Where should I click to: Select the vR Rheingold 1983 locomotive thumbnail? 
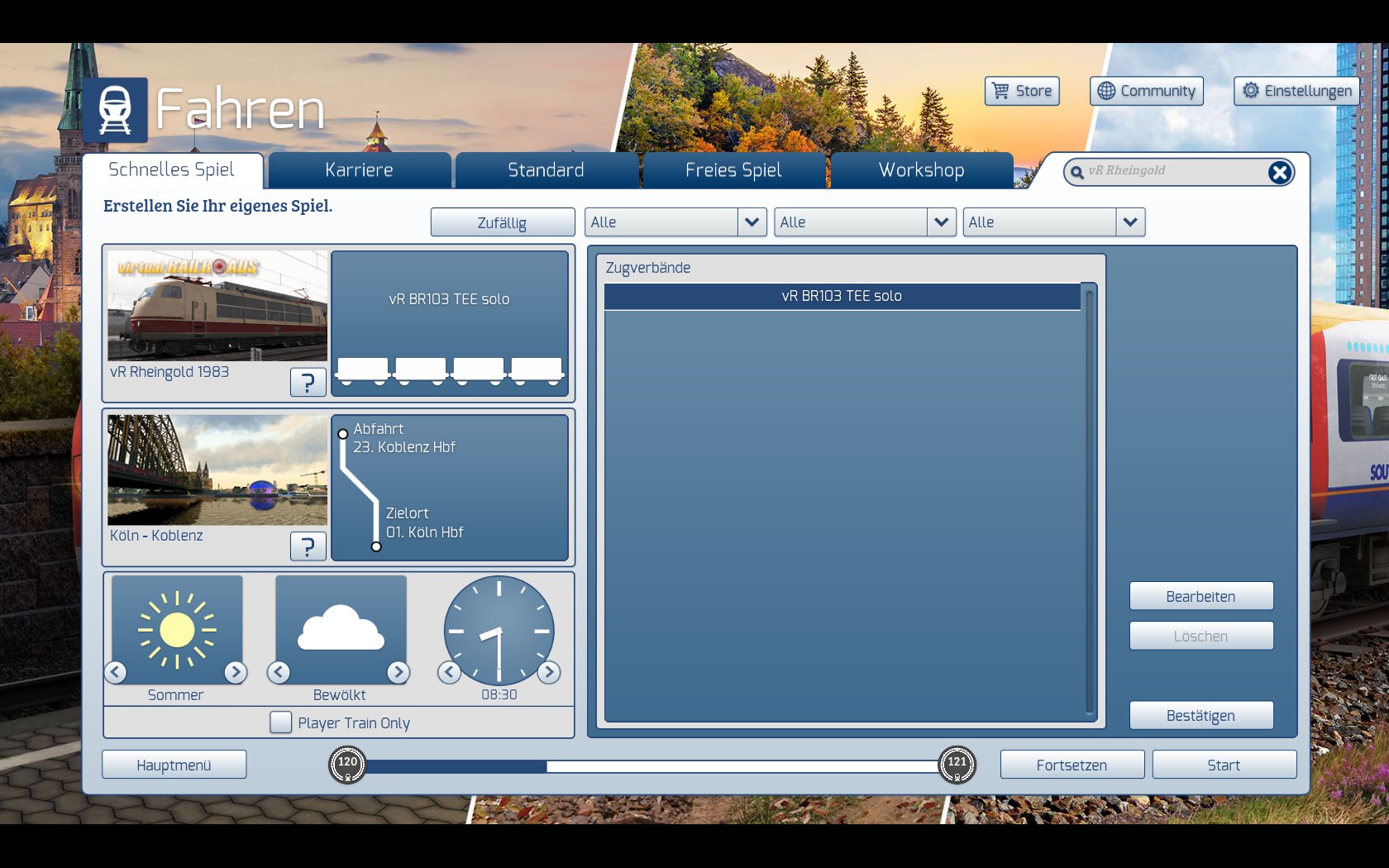tap(217, 306)
